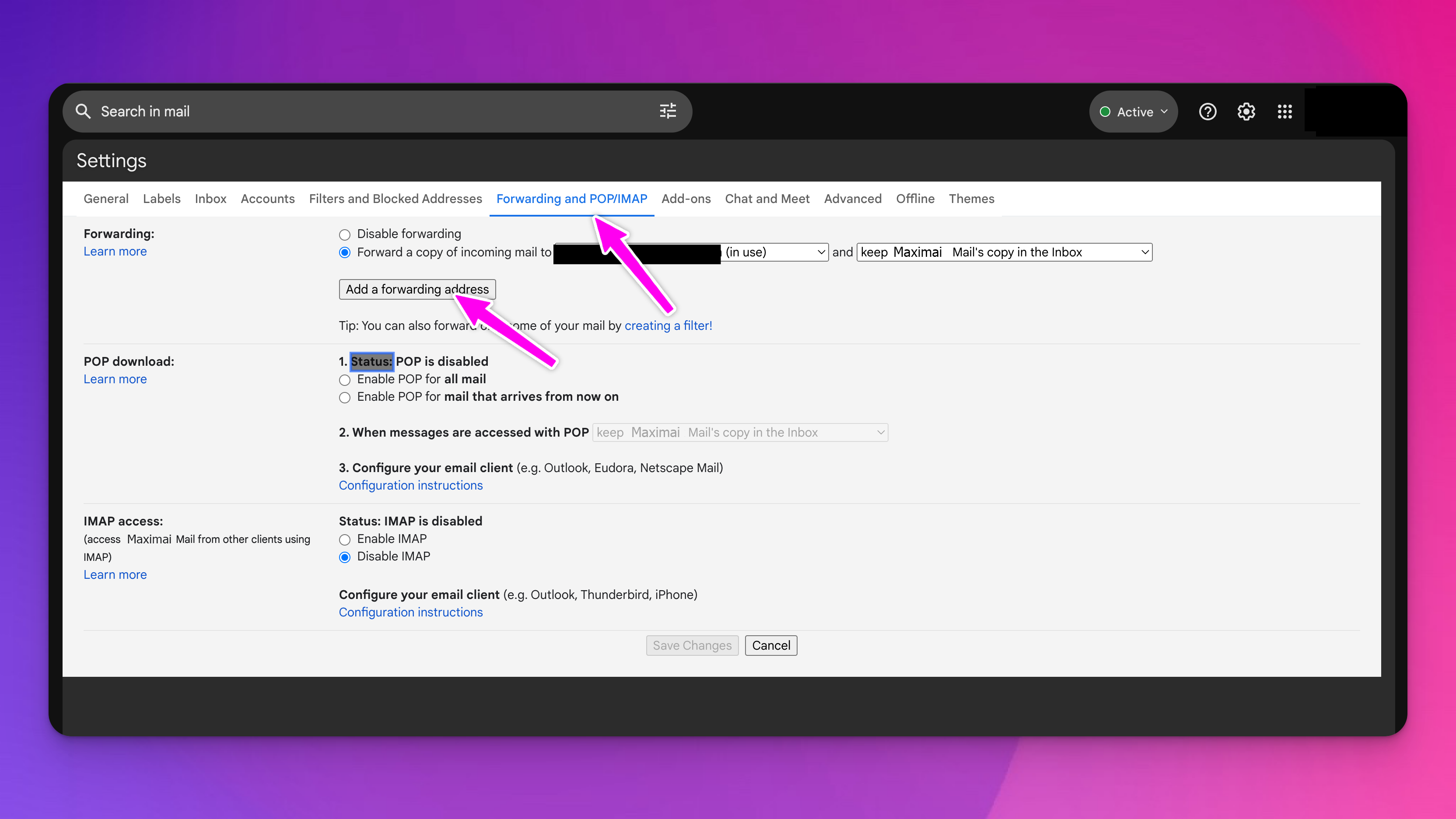Screen dimensions: 1456x819
Task: Enable POP for all mail
Action: tap(345, 380)
